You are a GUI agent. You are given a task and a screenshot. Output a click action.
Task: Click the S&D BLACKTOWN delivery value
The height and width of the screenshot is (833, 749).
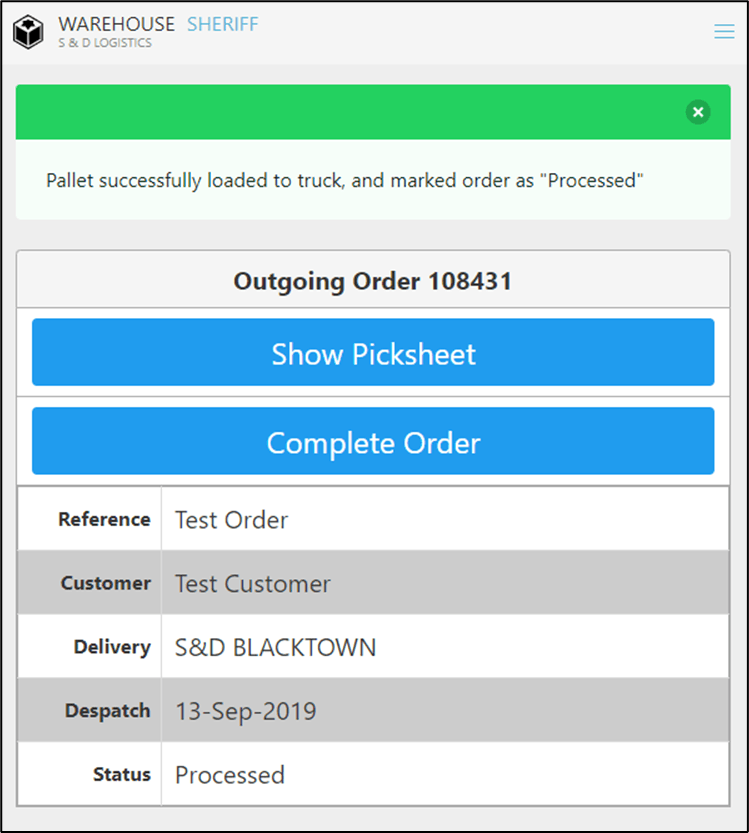(x=275, y=648)
